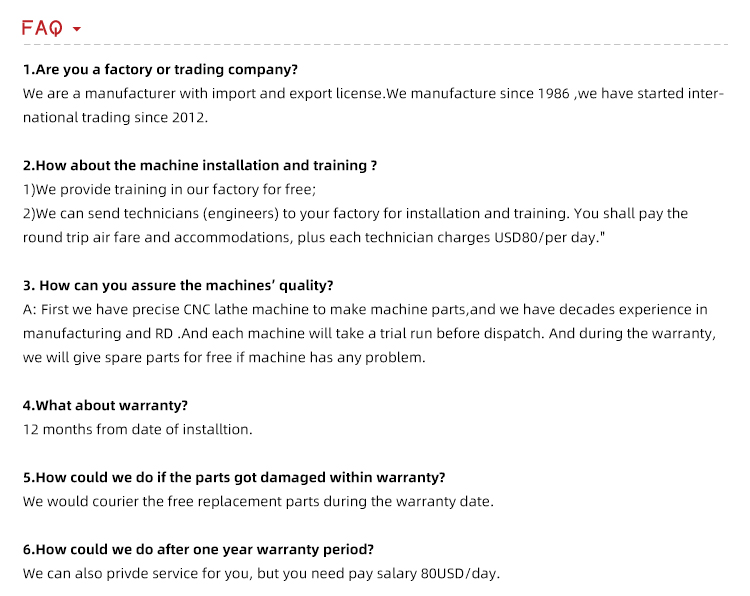Click the line about sending technicians
This screenshot has height=596, width=750.
coord(355,213)
